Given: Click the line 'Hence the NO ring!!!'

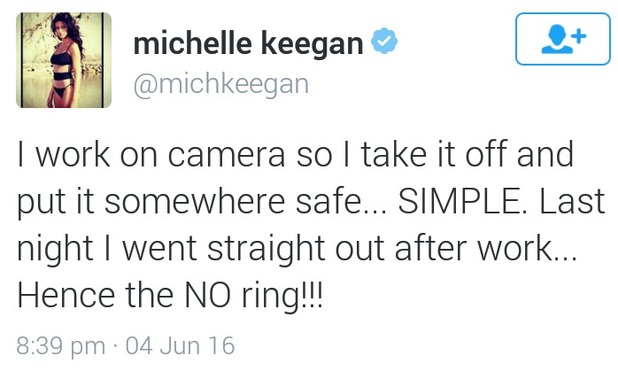Looking at the screenshot, I should (x=170, y=295).
